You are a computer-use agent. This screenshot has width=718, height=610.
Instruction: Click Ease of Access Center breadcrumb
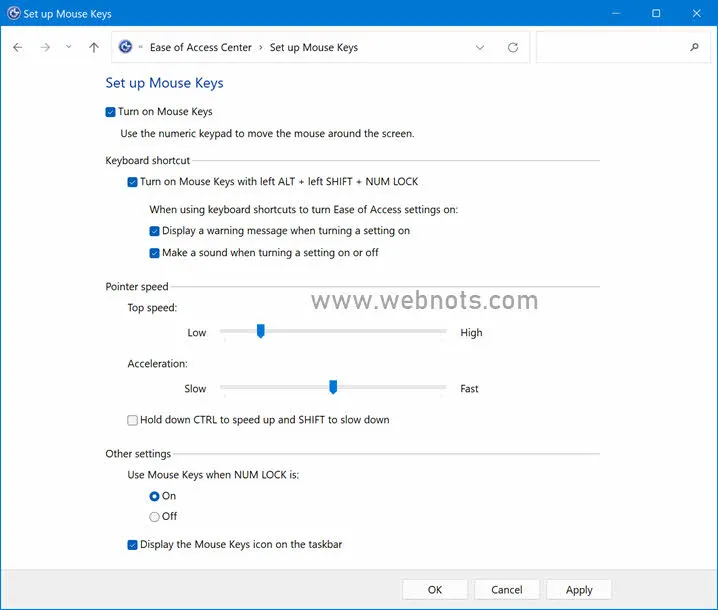click(x=200, y=47)
